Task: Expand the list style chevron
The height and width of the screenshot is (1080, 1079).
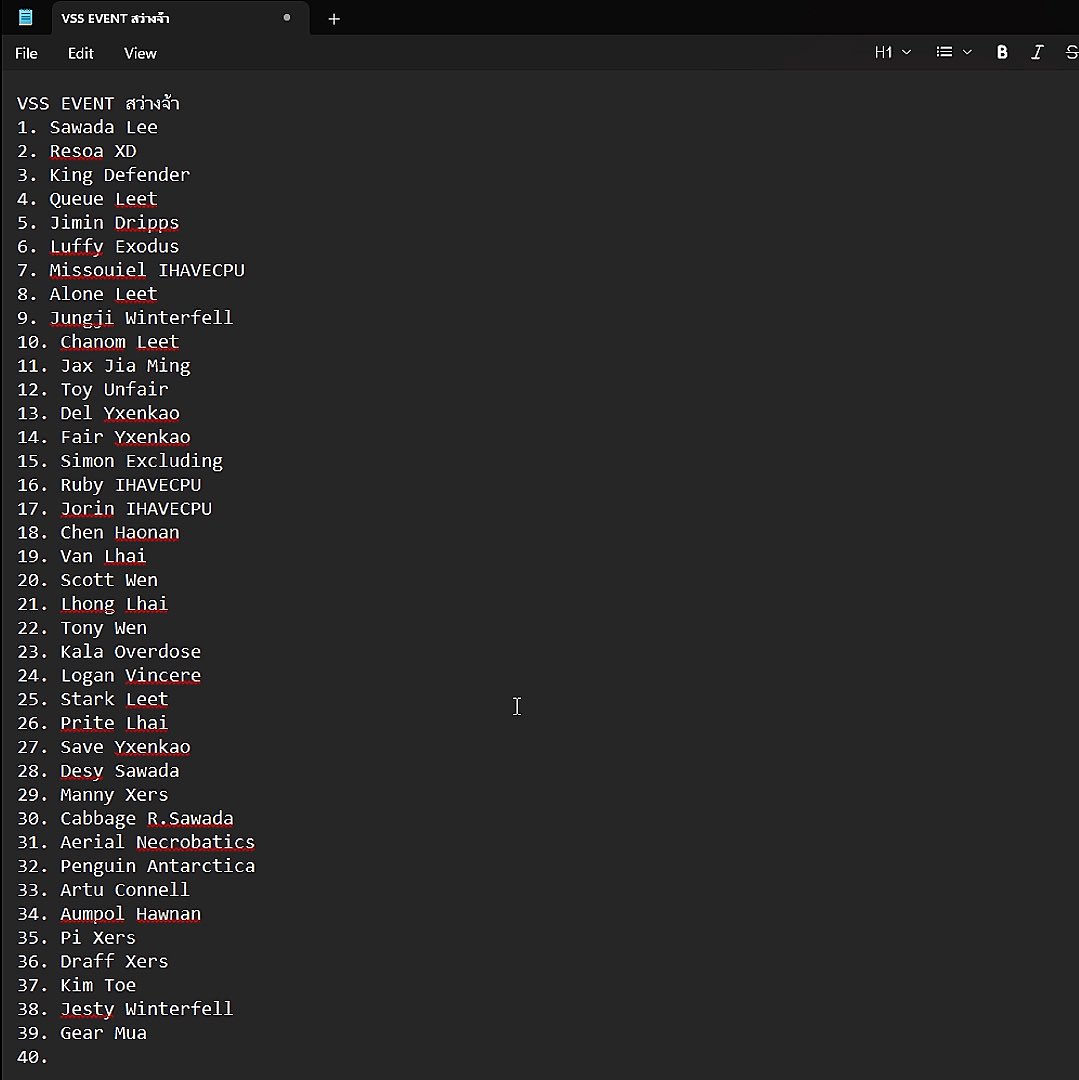Action: coord(967,52)
